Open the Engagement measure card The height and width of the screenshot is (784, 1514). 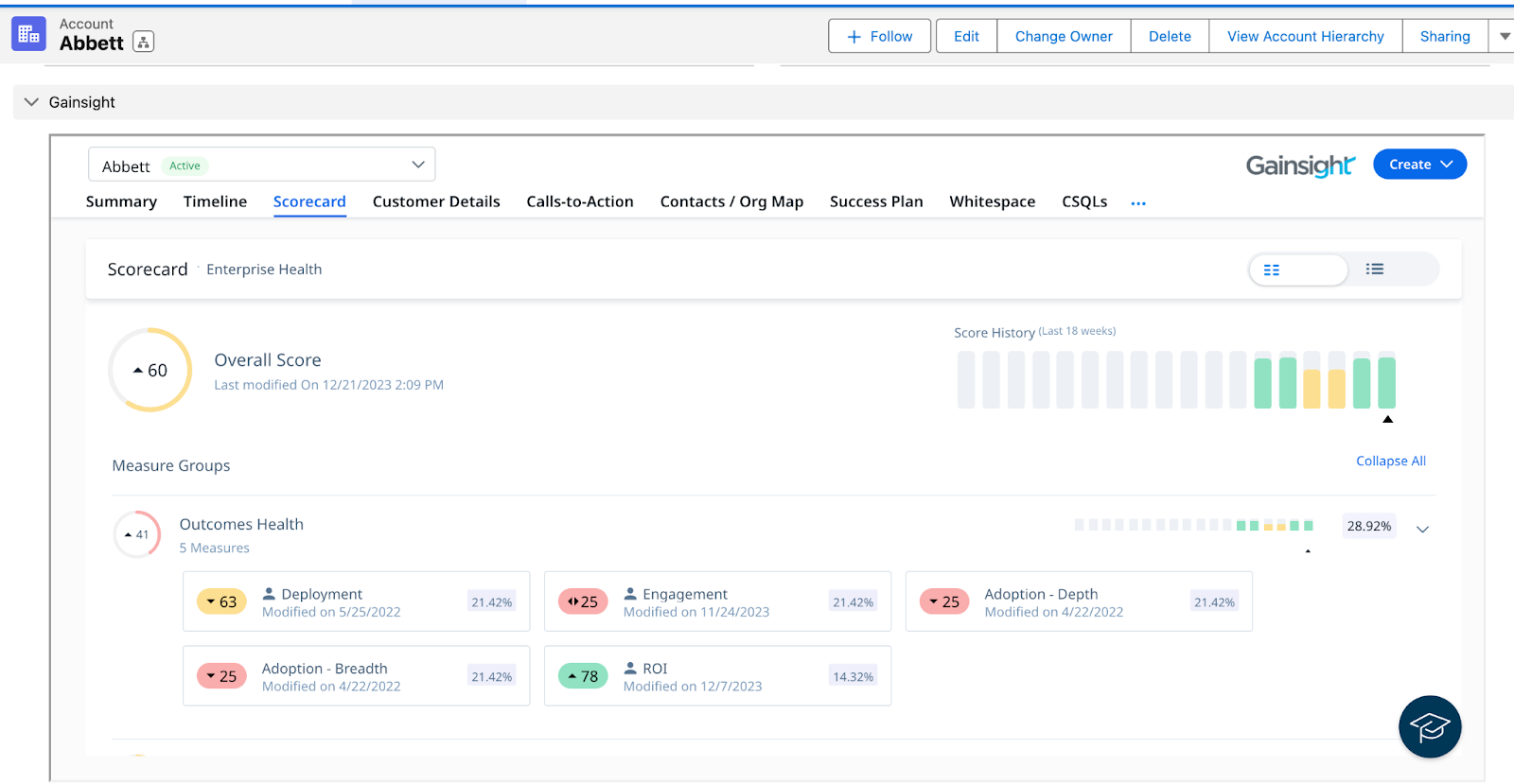click(x=717, y=601)
